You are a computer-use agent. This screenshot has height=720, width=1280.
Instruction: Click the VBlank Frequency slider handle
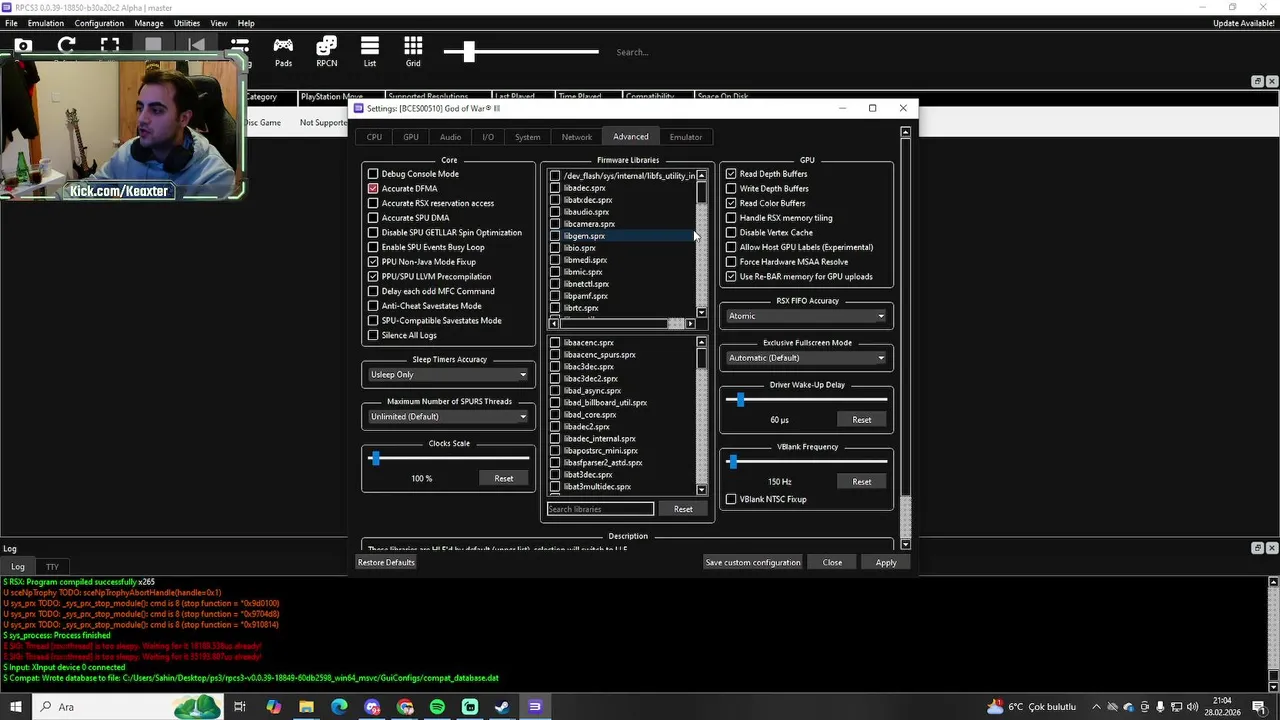733,461
